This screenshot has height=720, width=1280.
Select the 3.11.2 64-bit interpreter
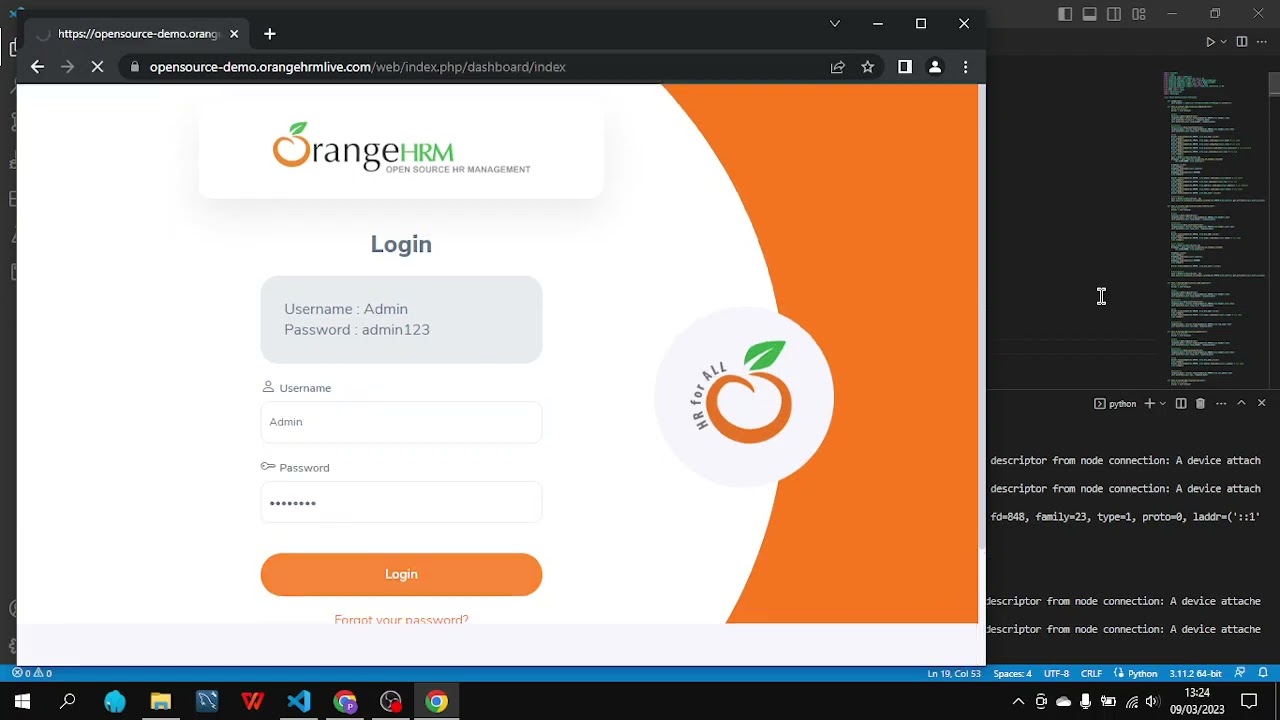1196,673
